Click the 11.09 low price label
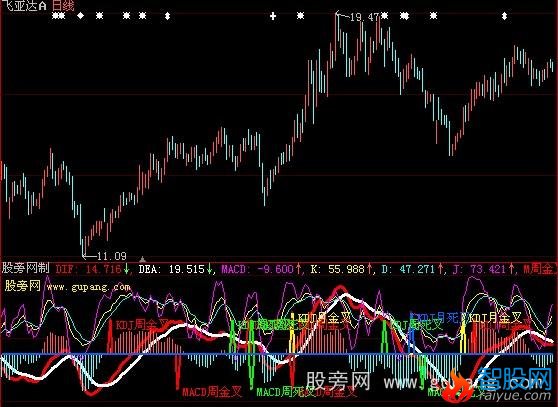558x407 pixels. point(112,256)
